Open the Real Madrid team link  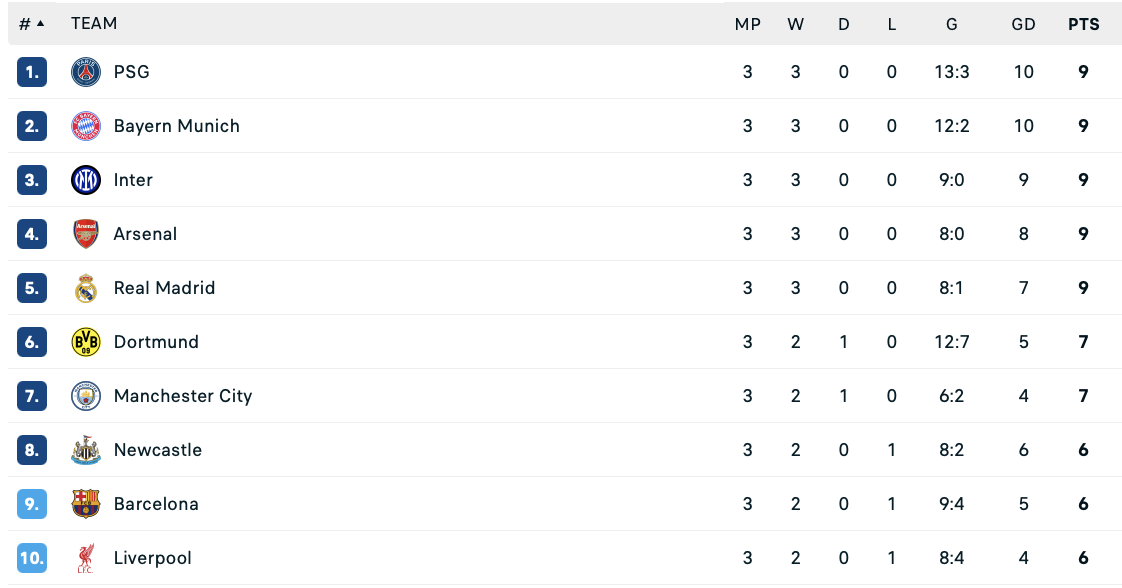click(x=164, y=288)
